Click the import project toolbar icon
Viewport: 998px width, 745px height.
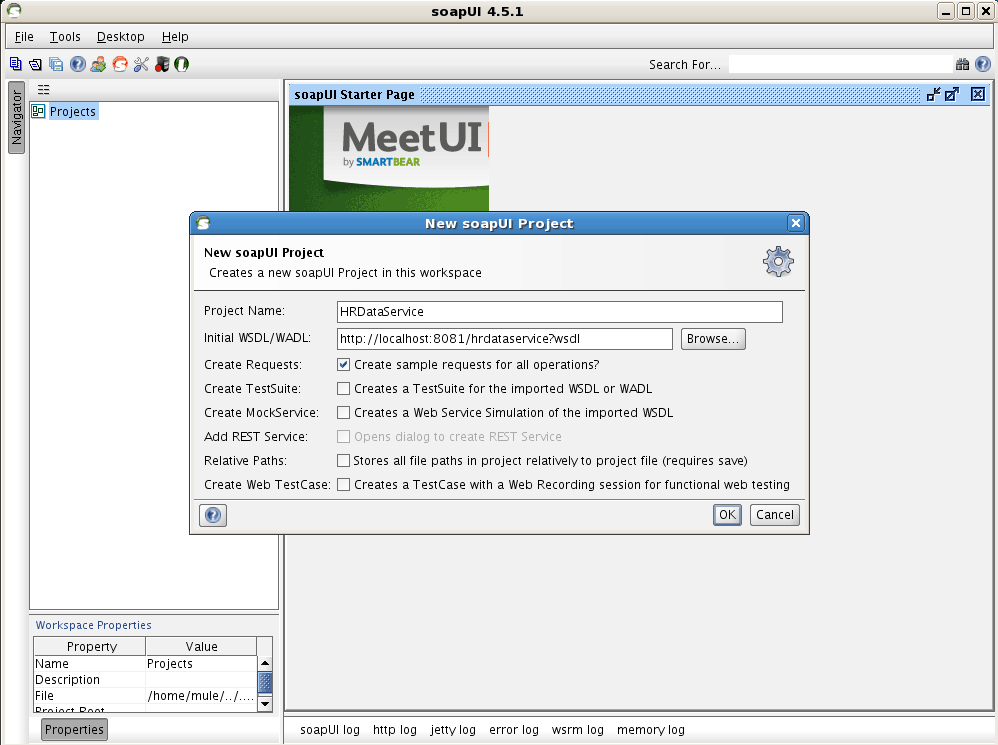point(36,64)
